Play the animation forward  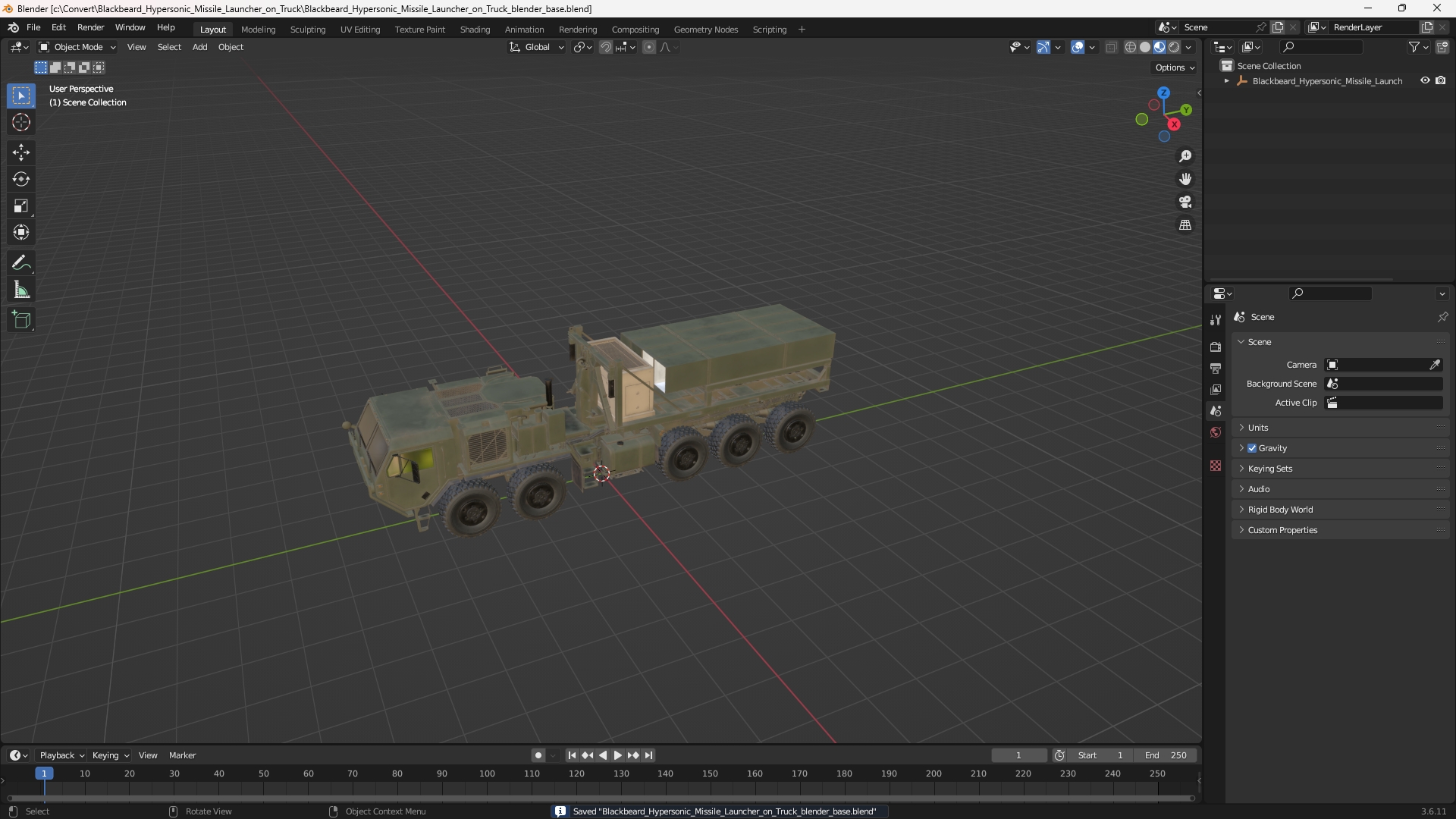[617, 755]
